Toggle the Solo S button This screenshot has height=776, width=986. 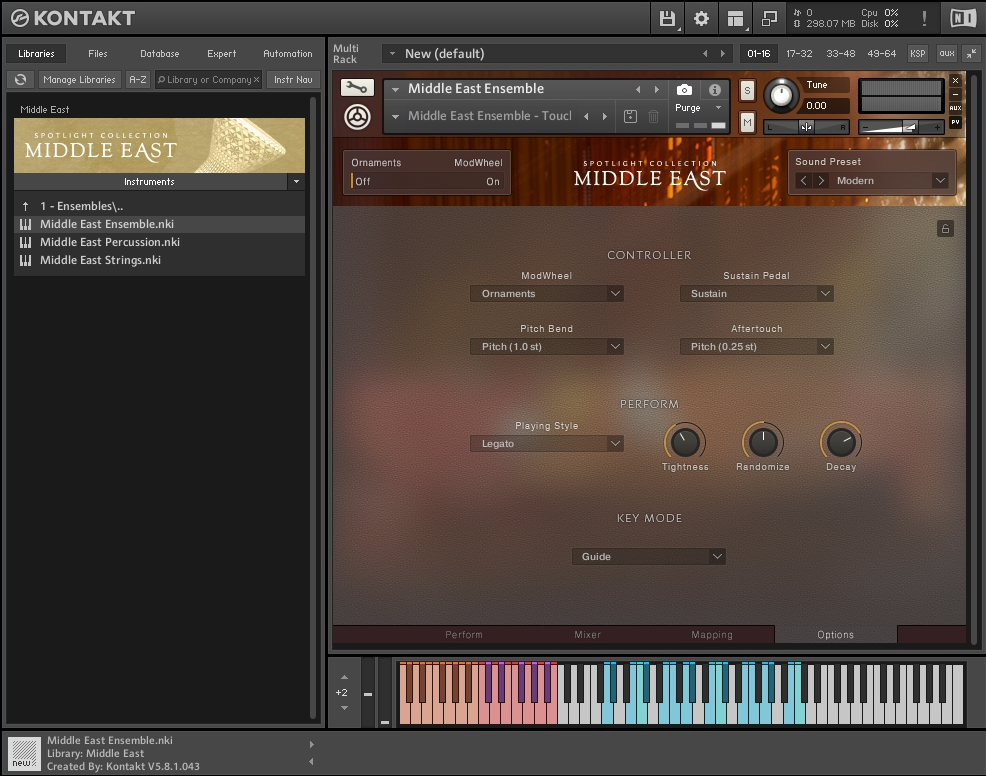click(747, 90)
